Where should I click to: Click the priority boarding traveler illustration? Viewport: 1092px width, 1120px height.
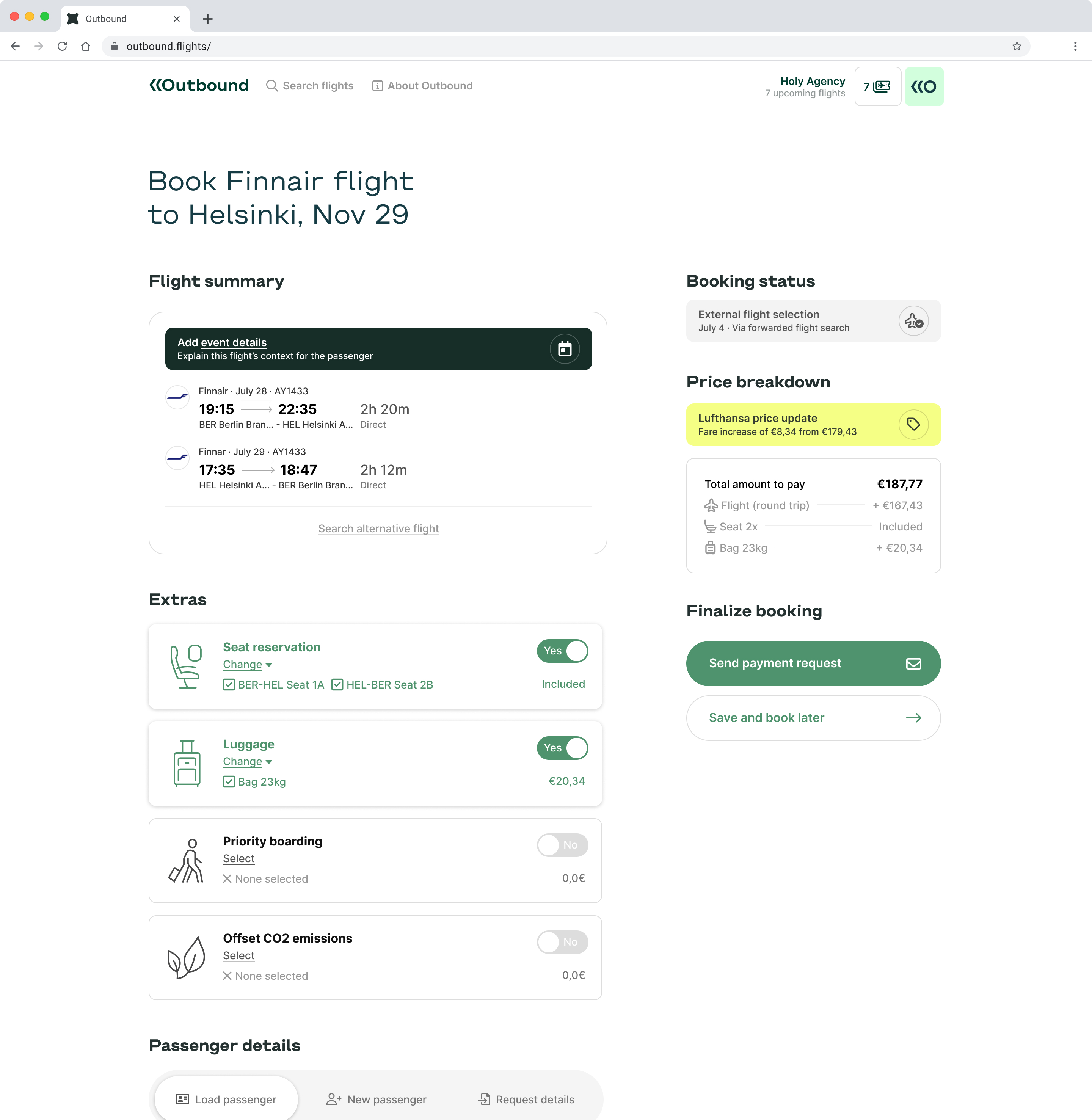[x=186, y=861]
